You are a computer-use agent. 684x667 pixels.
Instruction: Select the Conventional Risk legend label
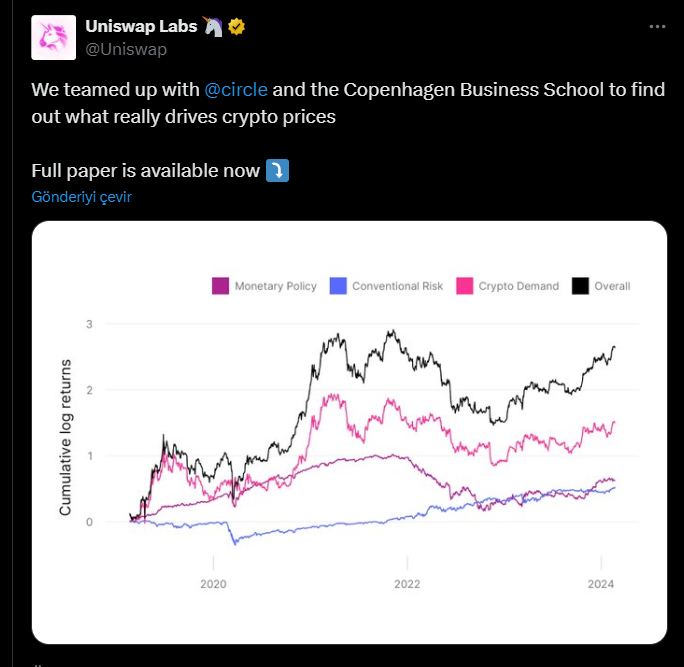tap(397, 286)
